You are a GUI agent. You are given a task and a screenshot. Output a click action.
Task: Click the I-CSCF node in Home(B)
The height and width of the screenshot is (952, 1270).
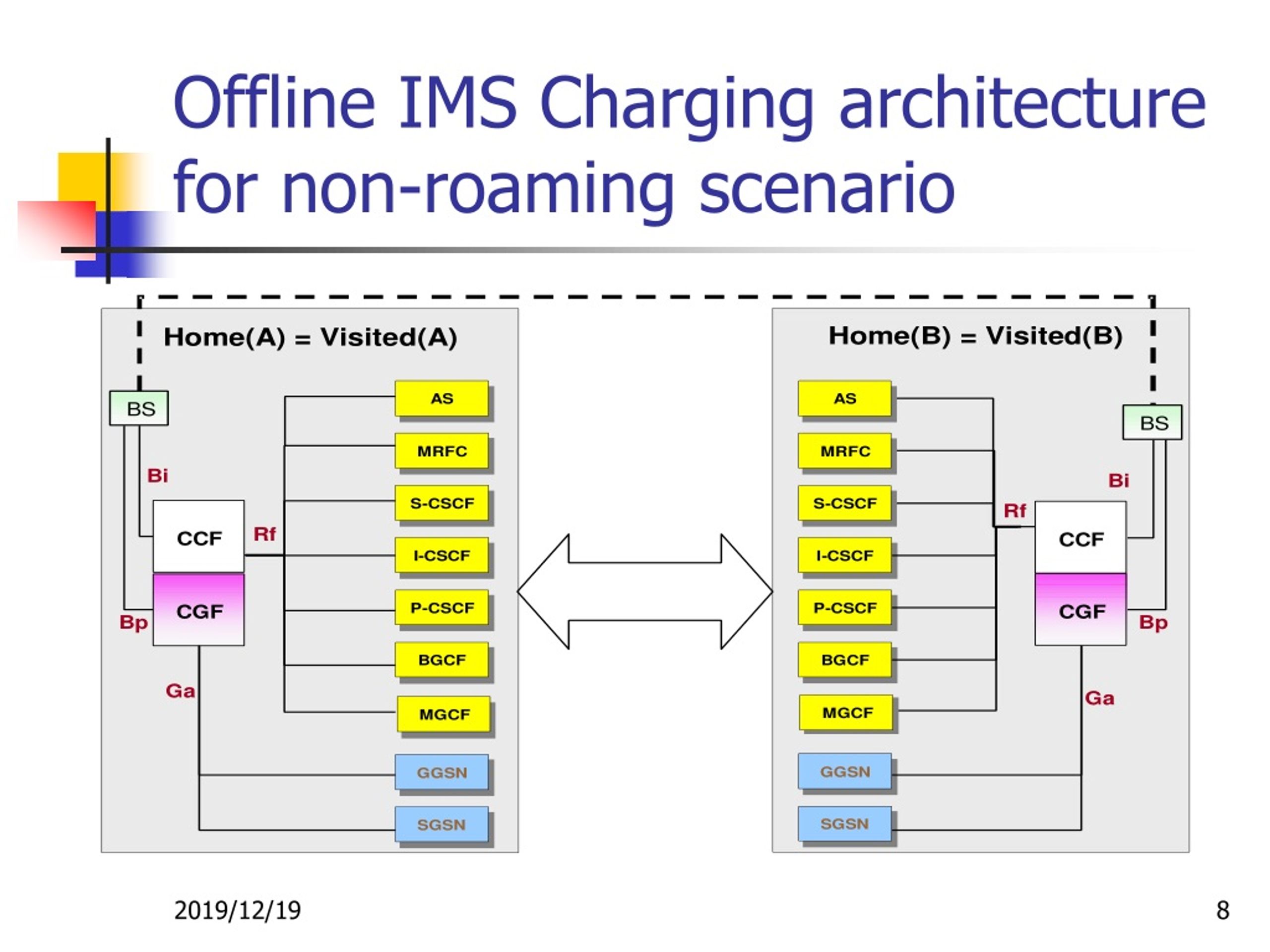[844, 555]
